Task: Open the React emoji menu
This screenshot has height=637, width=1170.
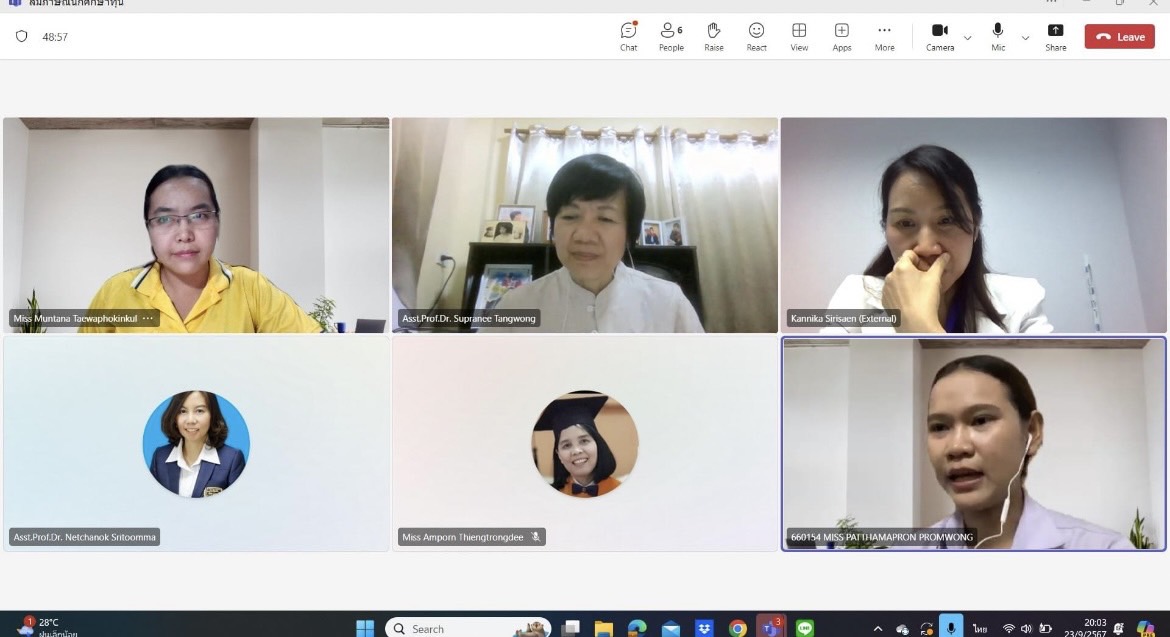Action: pos(757,36)
